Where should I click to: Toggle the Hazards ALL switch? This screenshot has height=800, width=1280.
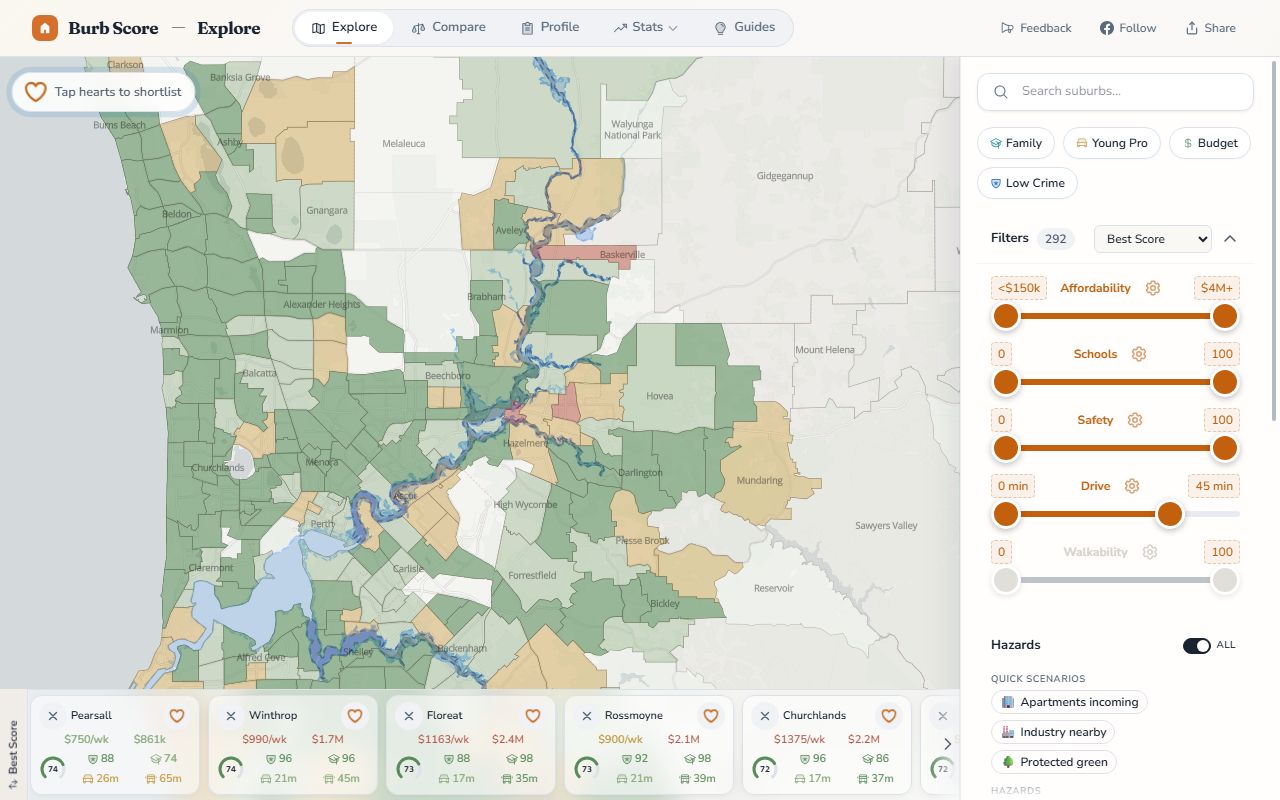pos(1196,646)
